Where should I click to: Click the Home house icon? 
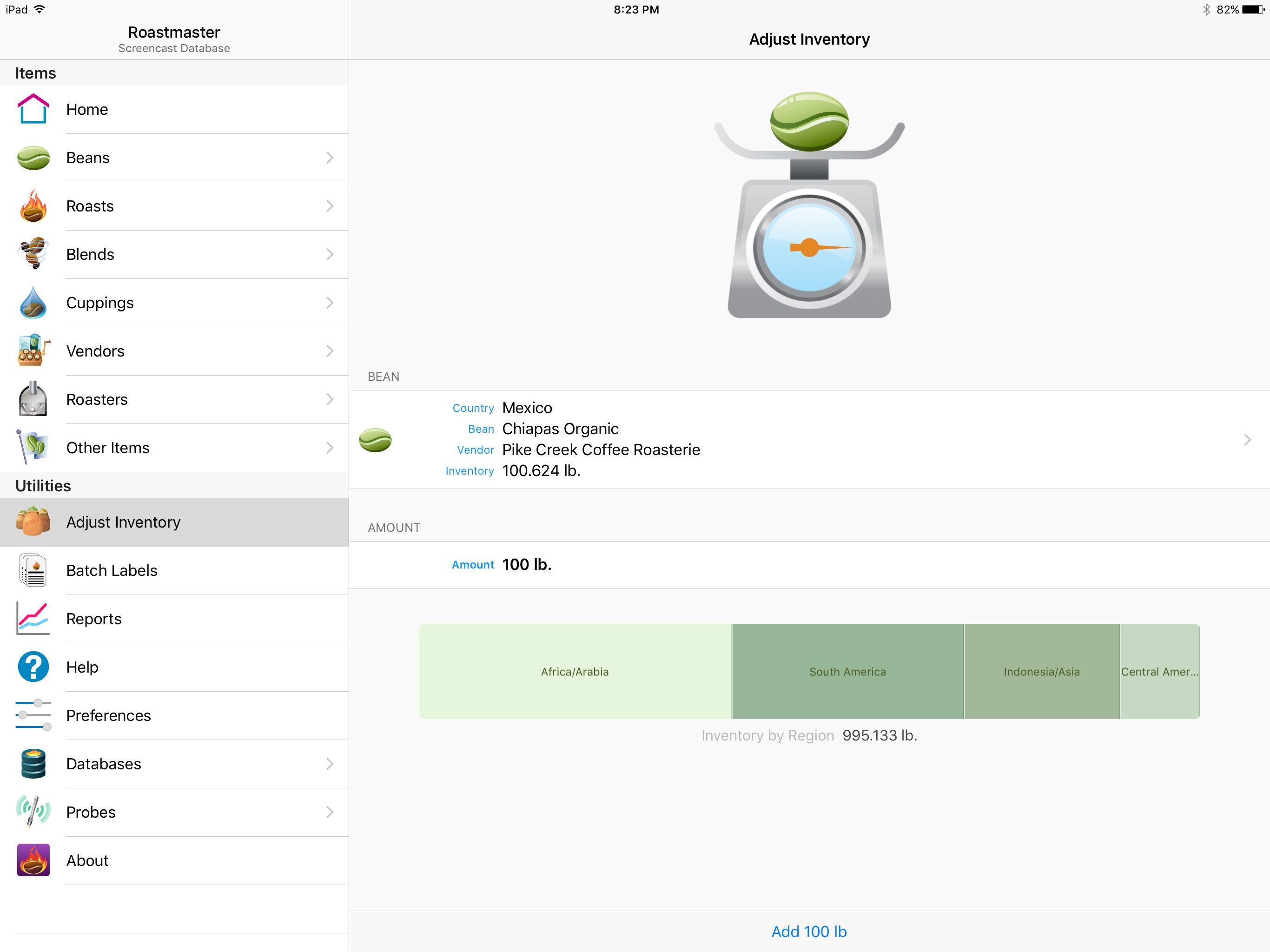pos(33,109)
